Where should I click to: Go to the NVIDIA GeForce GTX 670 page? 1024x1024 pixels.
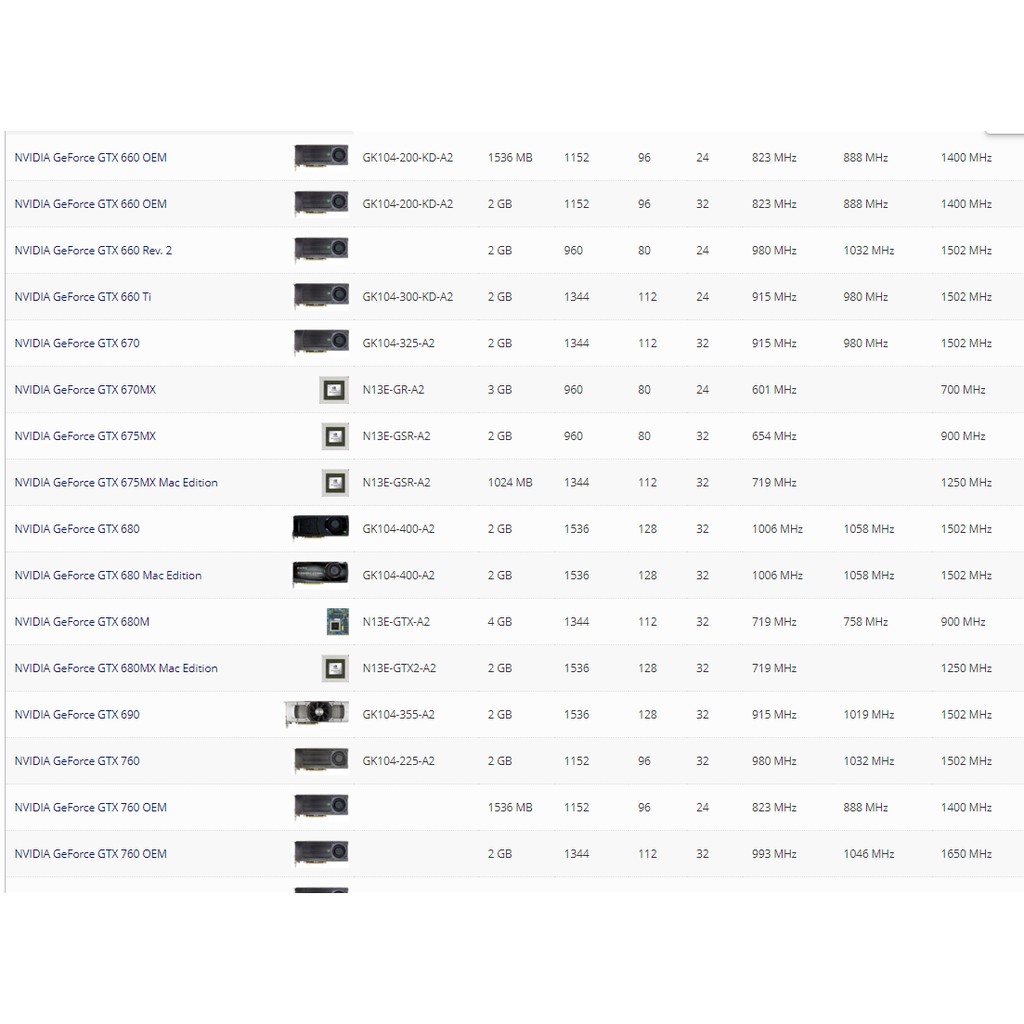[77, 344]
